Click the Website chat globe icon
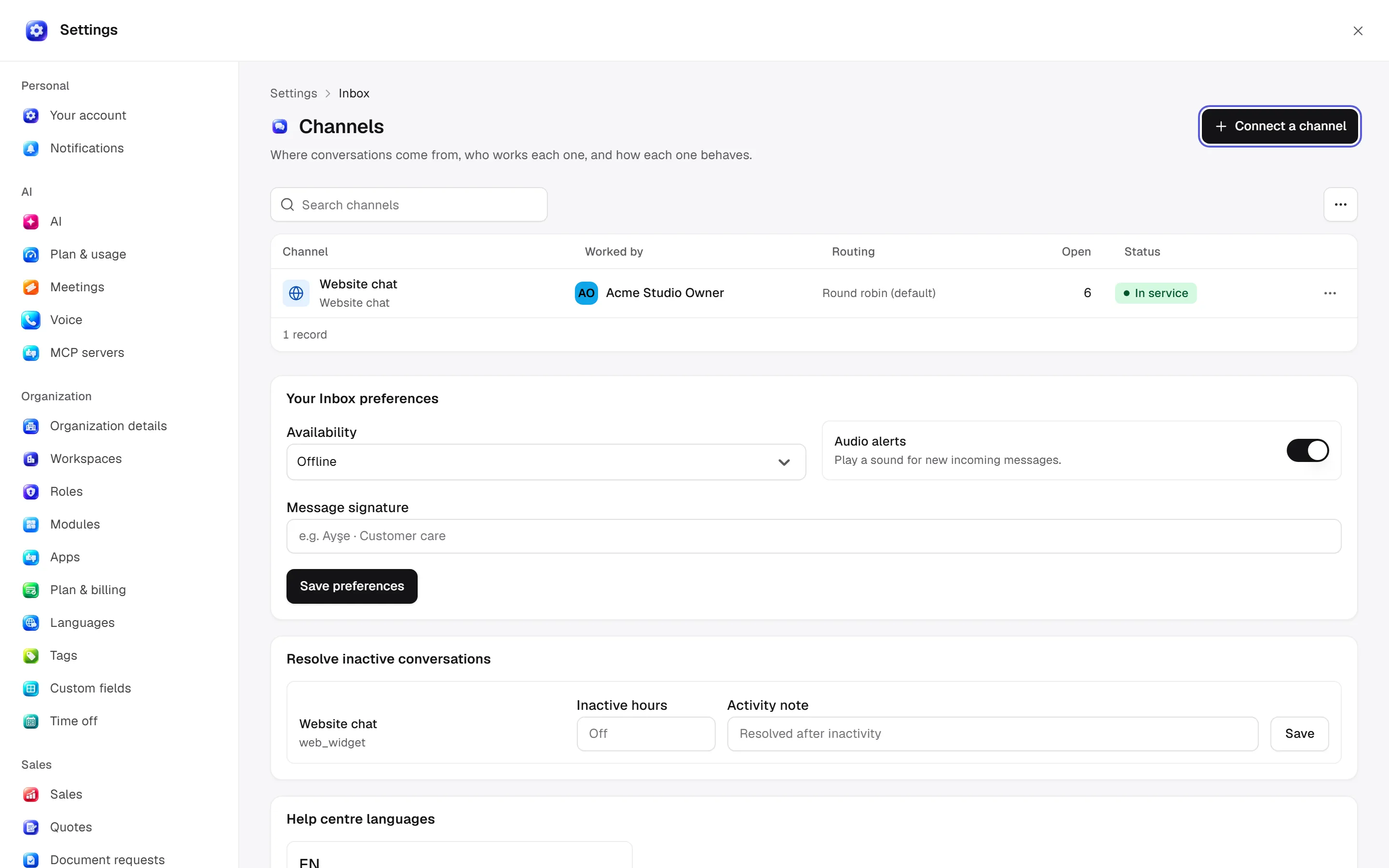The height and width of the screenshot is (868, 1389). [296, 293]
